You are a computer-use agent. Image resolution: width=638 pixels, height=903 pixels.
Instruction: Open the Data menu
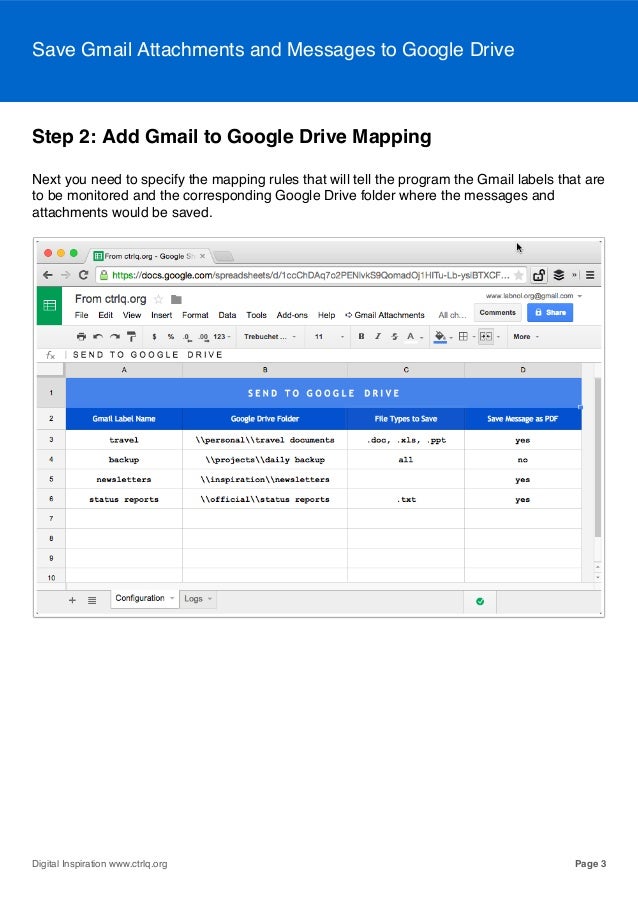point(227,315)
